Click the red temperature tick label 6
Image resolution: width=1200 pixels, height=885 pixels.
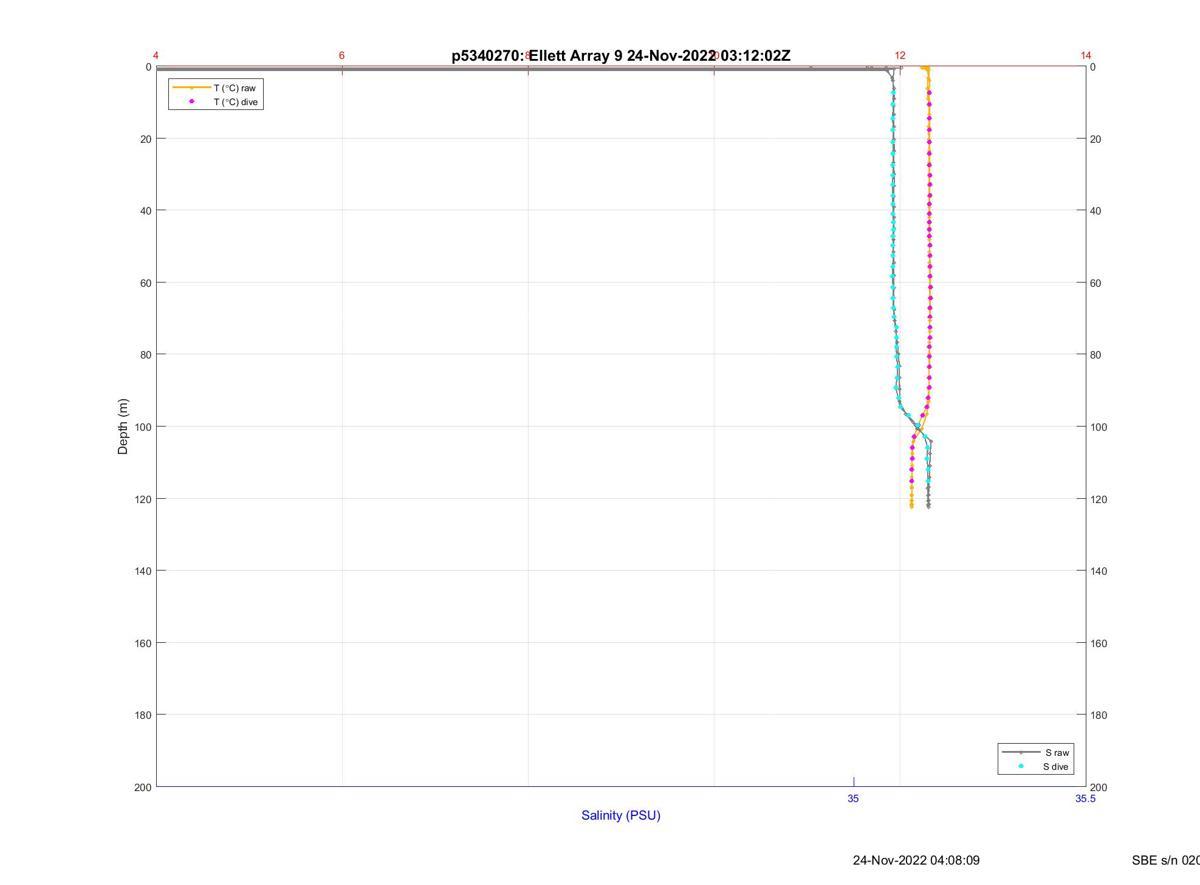click(342, 56)
